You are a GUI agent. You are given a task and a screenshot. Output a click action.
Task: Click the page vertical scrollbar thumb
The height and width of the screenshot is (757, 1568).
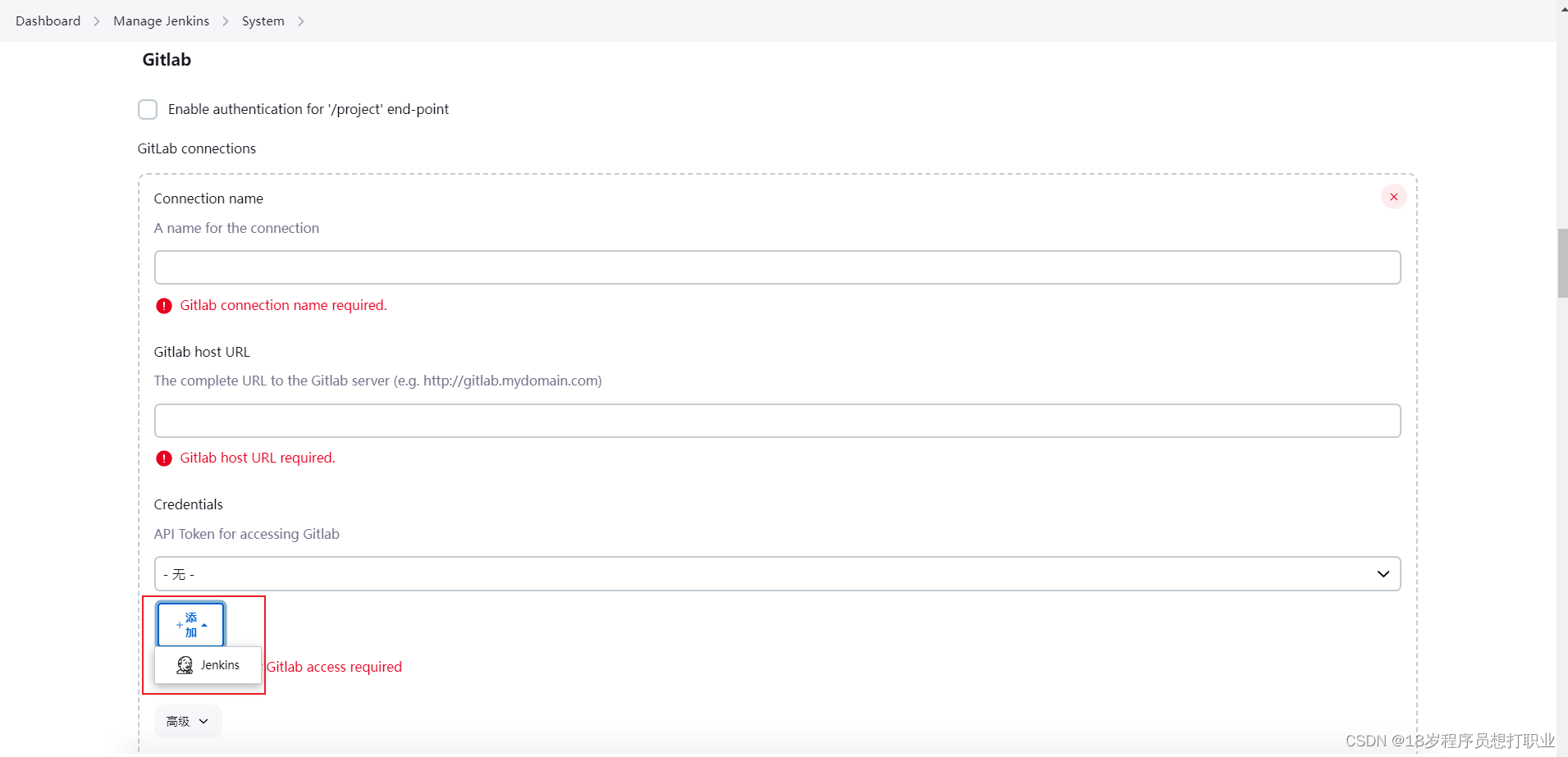tap(1562, 263)
